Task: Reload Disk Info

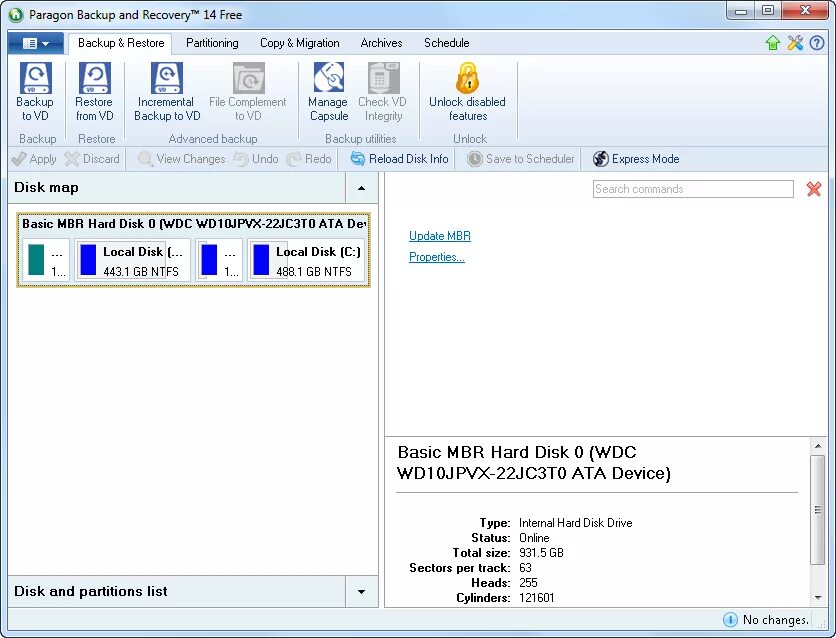Action: pos(399,159)
